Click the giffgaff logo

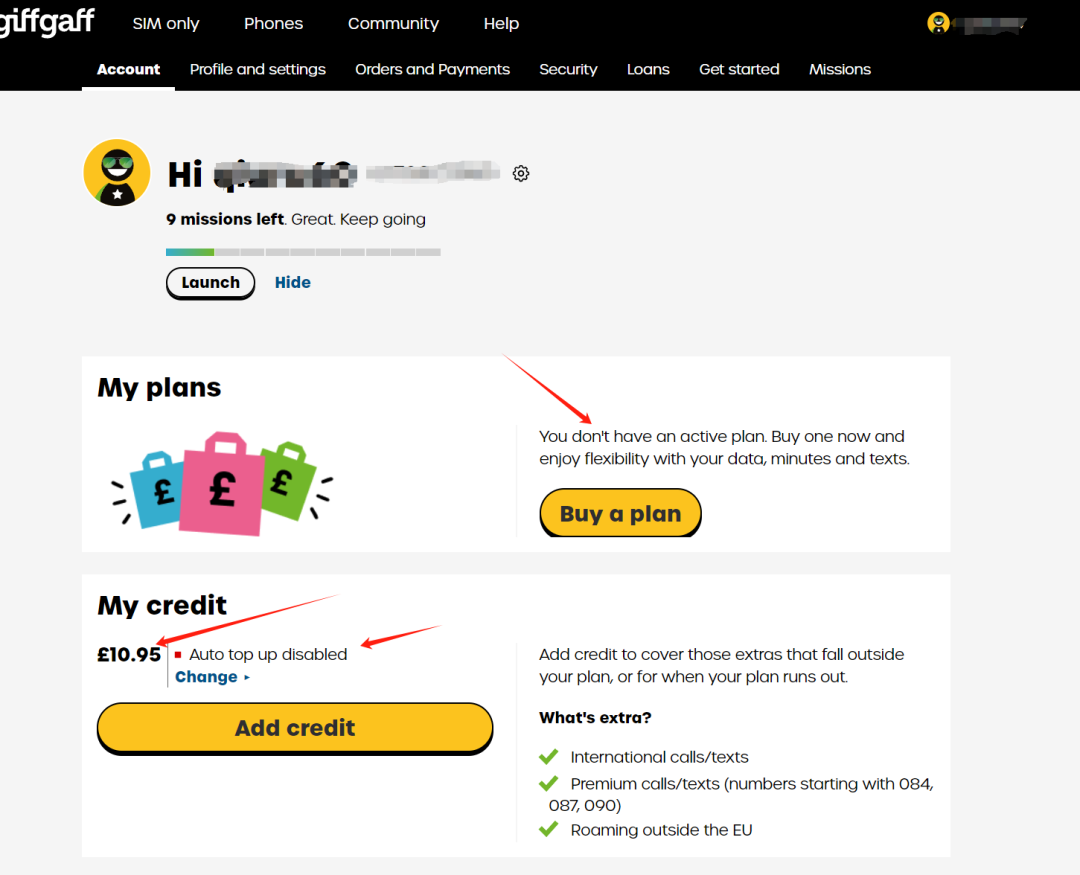coord(46,22)
